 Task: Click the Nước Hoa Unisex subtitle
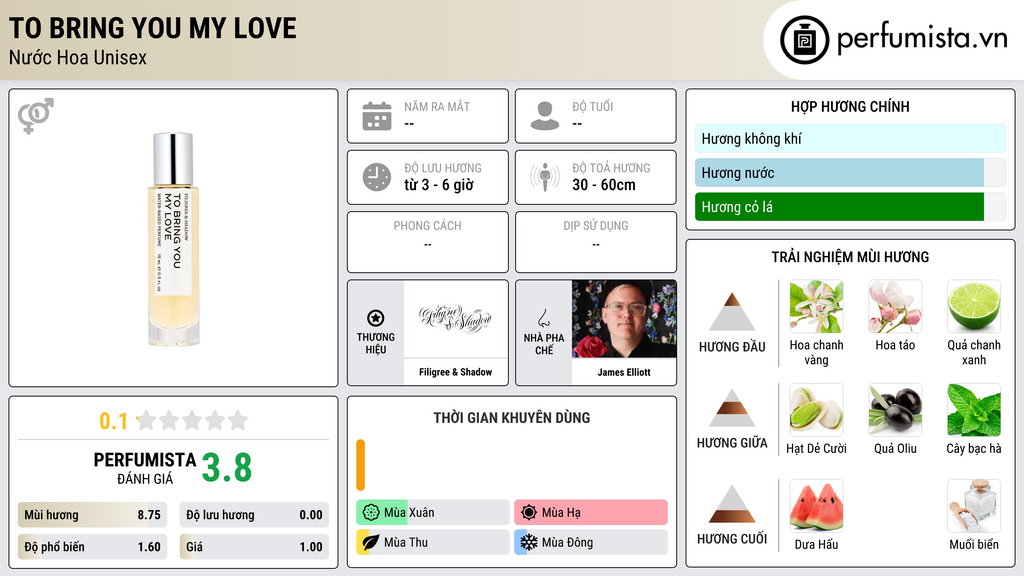coord(78,57)
